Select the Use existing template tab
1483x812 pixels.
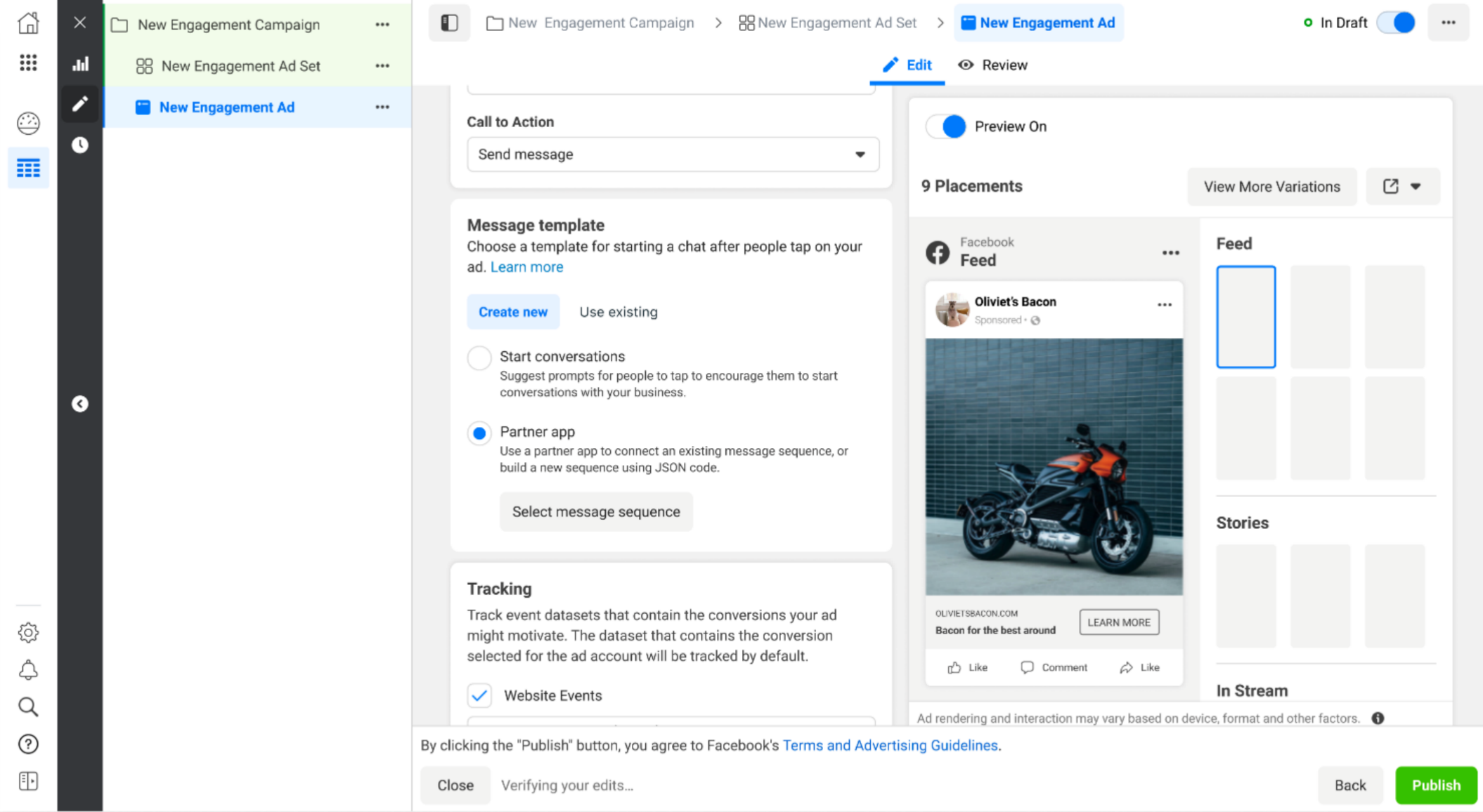tap(619, 312)
